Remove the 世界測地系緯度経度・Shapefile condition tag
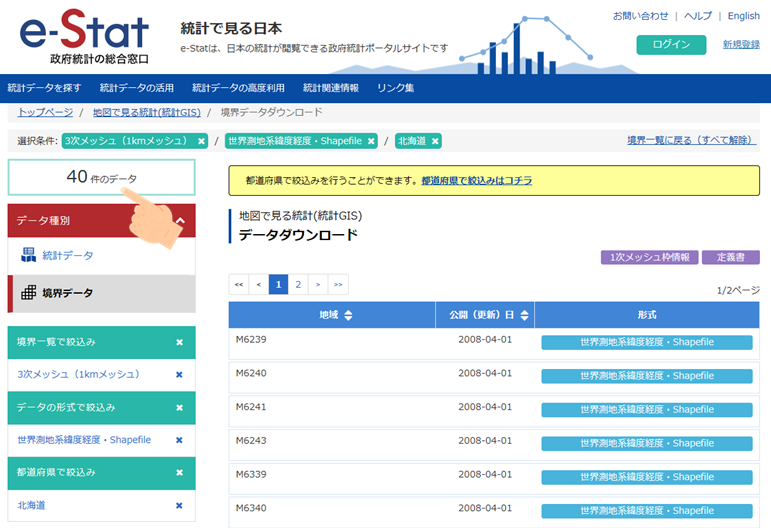 pyautogui.click(x=371, y=141)
